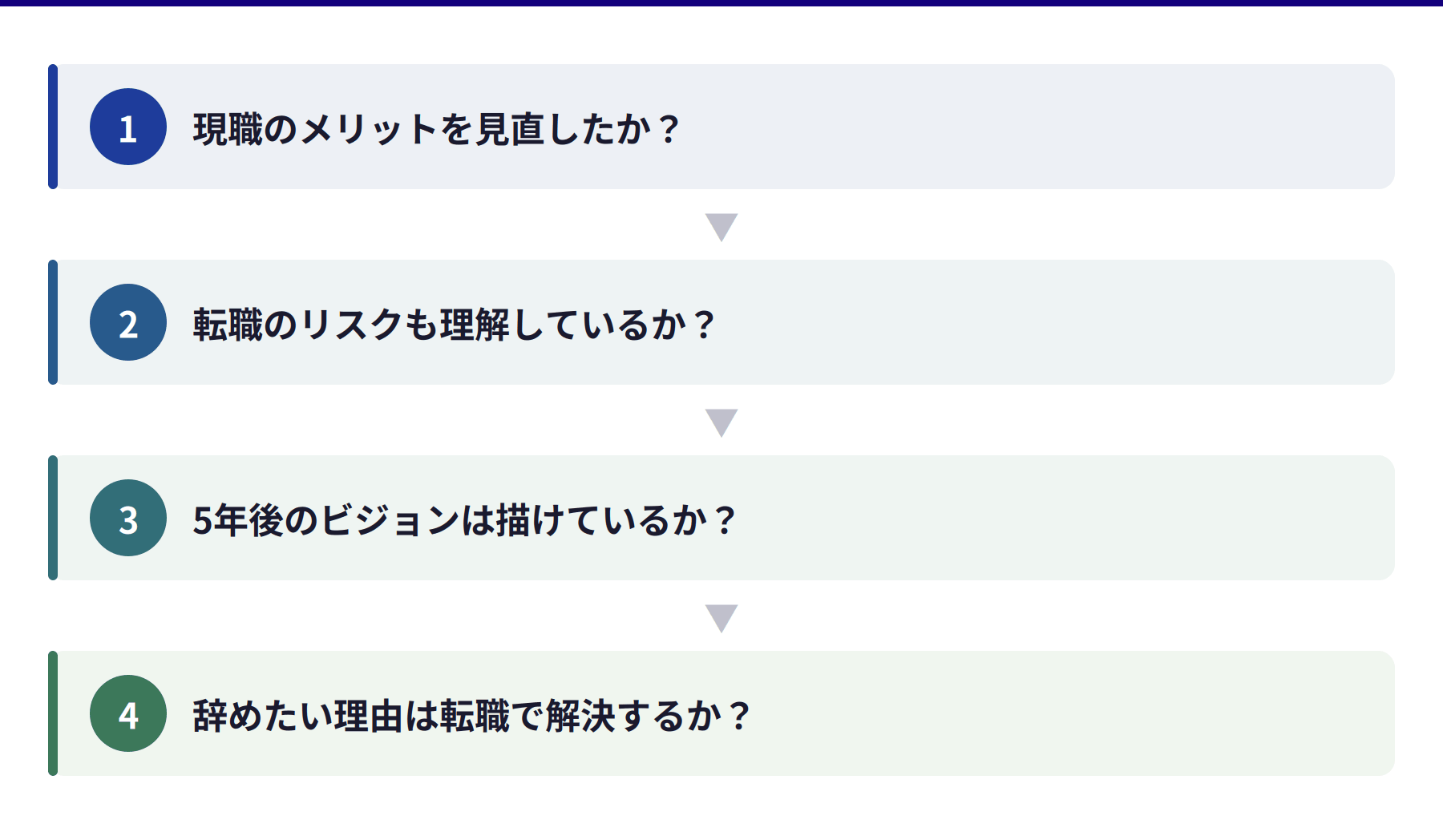
Task: Click the arrow between steps 2 and 3
Action: click(721, 422)
